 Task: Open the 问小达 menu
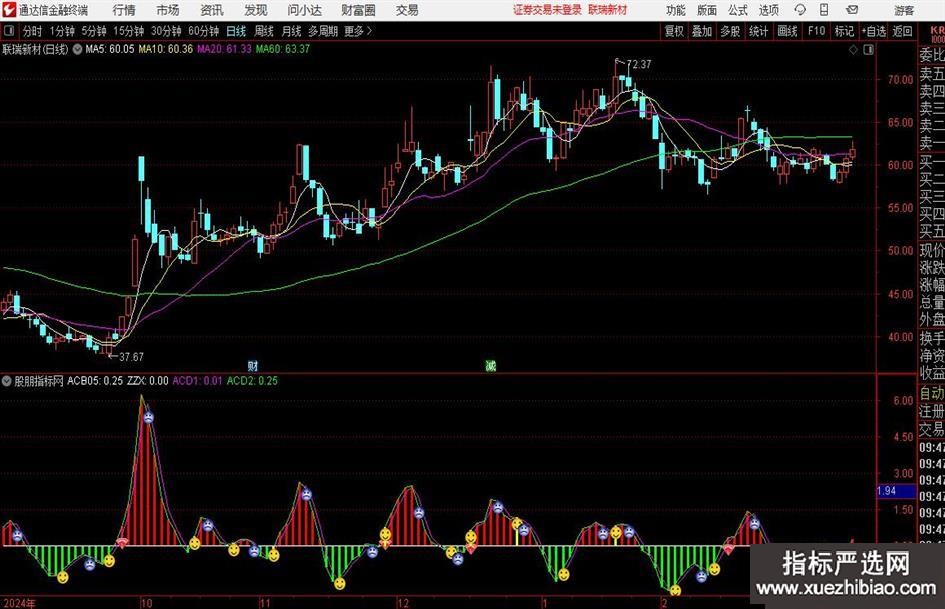click(x=304, y=10)
